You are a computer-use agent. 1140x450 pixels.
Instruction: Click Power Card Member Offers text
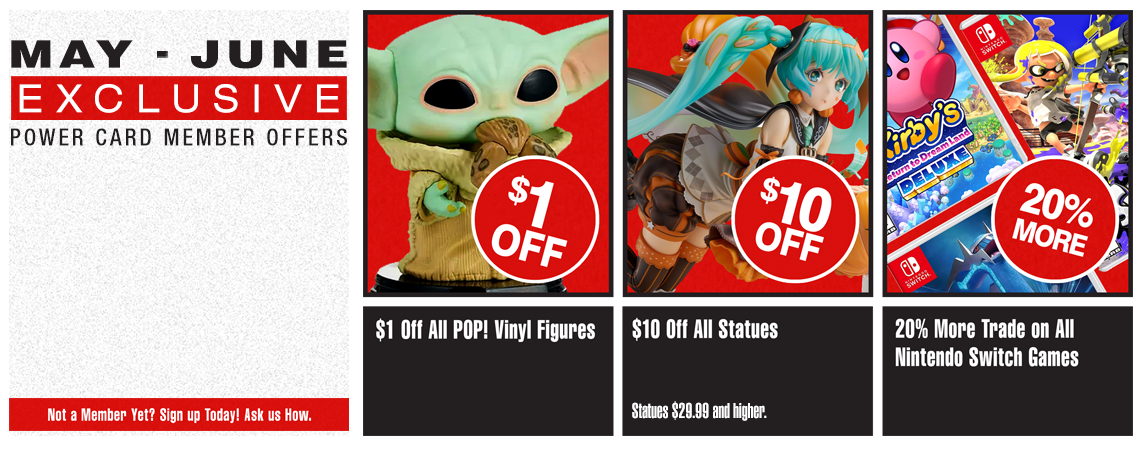179,137
